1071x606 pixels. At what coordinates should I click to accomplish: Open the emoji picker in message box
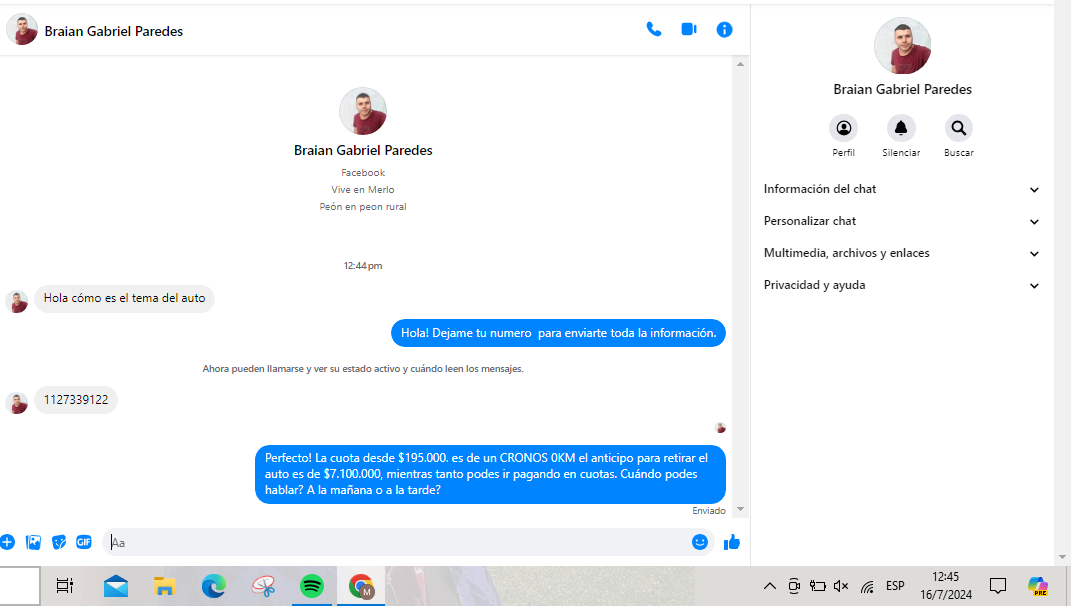click(x=700, y=542)
